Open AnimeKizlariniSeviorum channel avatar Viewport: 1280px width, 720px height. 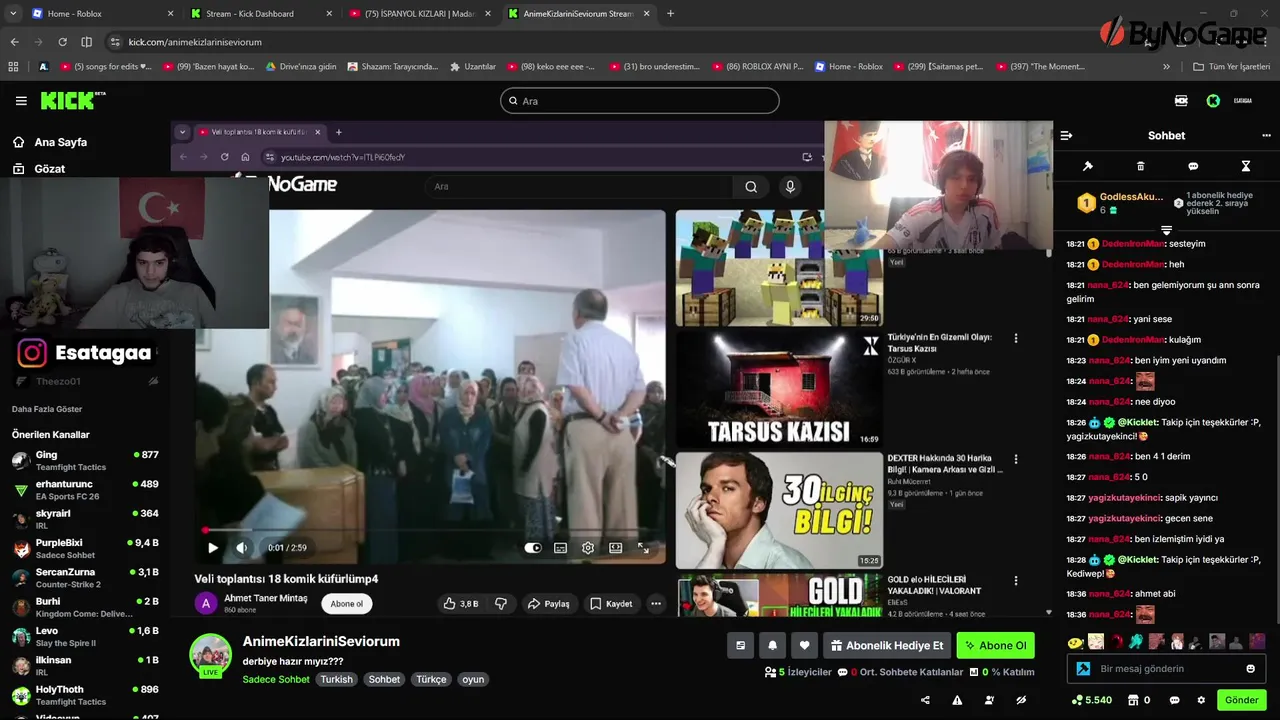coord(211,655)
